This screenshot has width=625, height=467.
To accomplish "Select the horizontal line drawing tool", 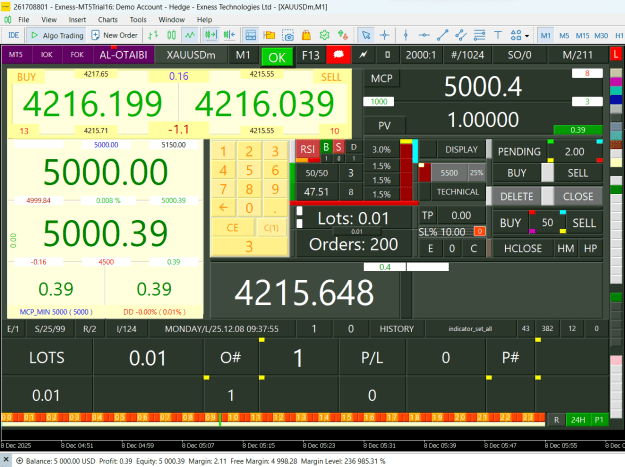I will pyautogui.click(x=424, y=35).
